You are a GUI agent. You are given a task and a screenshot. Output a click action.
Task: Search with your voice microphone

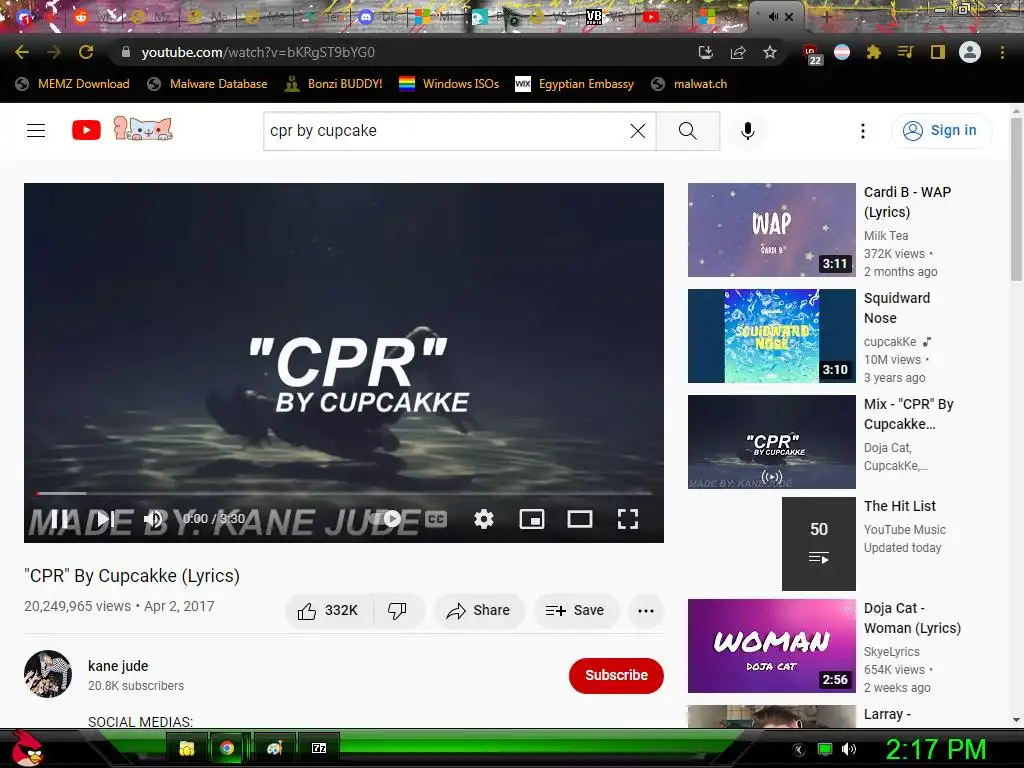[748, 131]
